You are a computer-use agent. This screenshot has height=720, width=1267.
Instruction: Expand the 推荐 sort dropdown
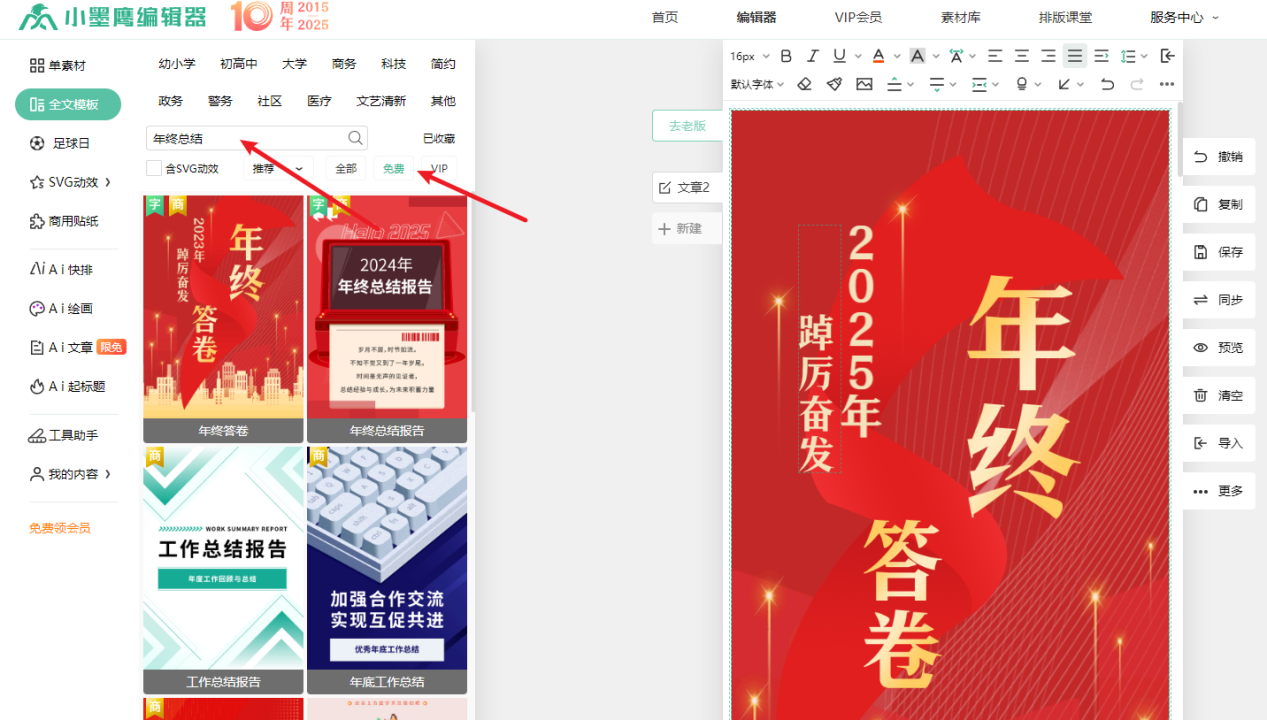tap(278, 169)
